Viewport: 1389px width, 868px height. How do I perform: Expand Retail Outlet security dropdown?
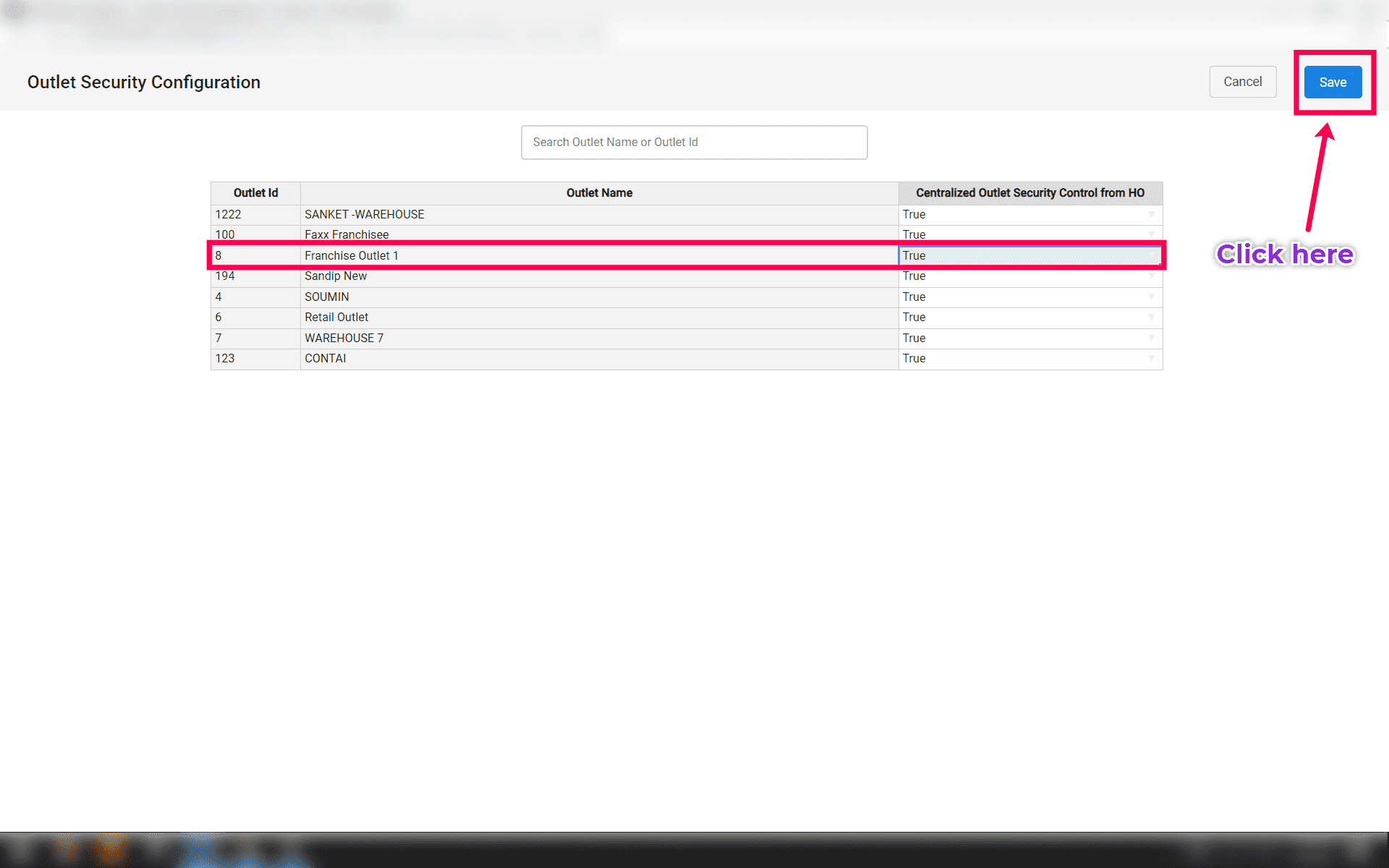click(x=1151, y=318)
